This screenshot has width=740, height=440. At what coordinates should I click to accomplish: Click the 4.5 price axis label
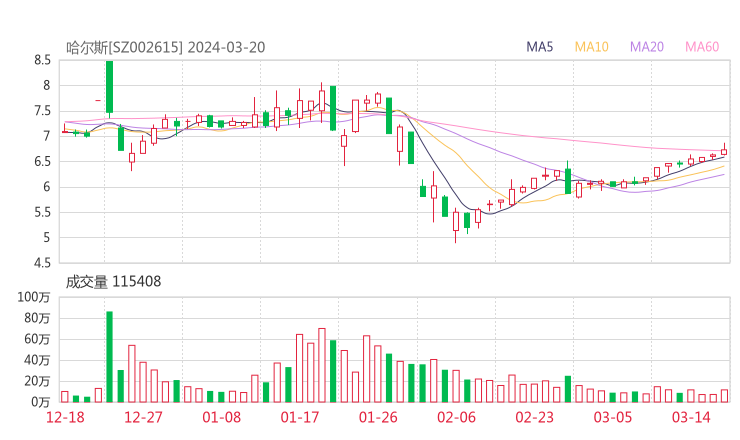[42, 263]
